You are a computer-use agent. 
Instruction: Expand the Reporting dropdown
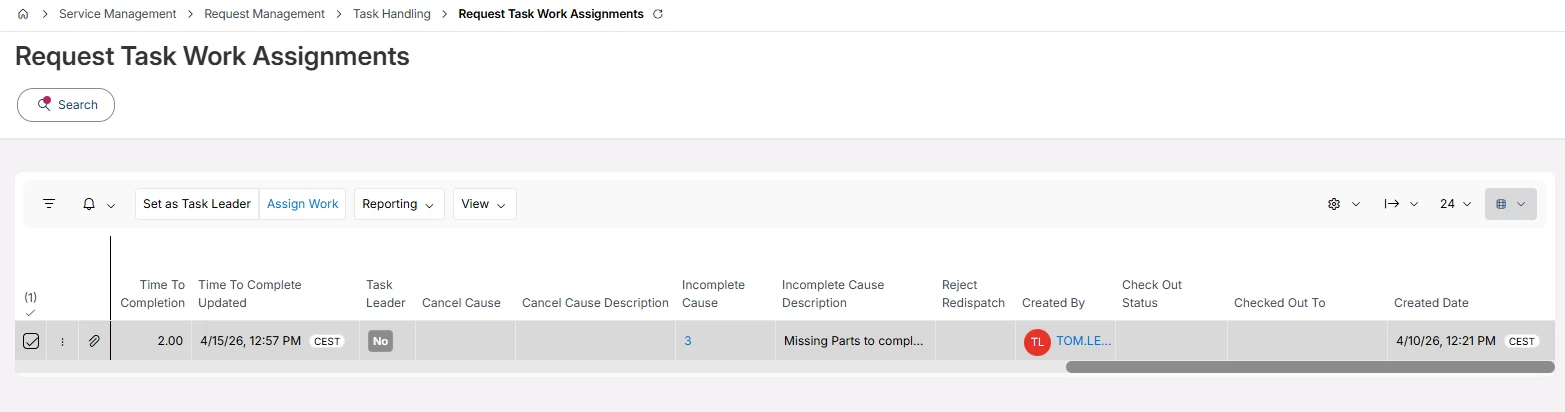tap(399, 204)
